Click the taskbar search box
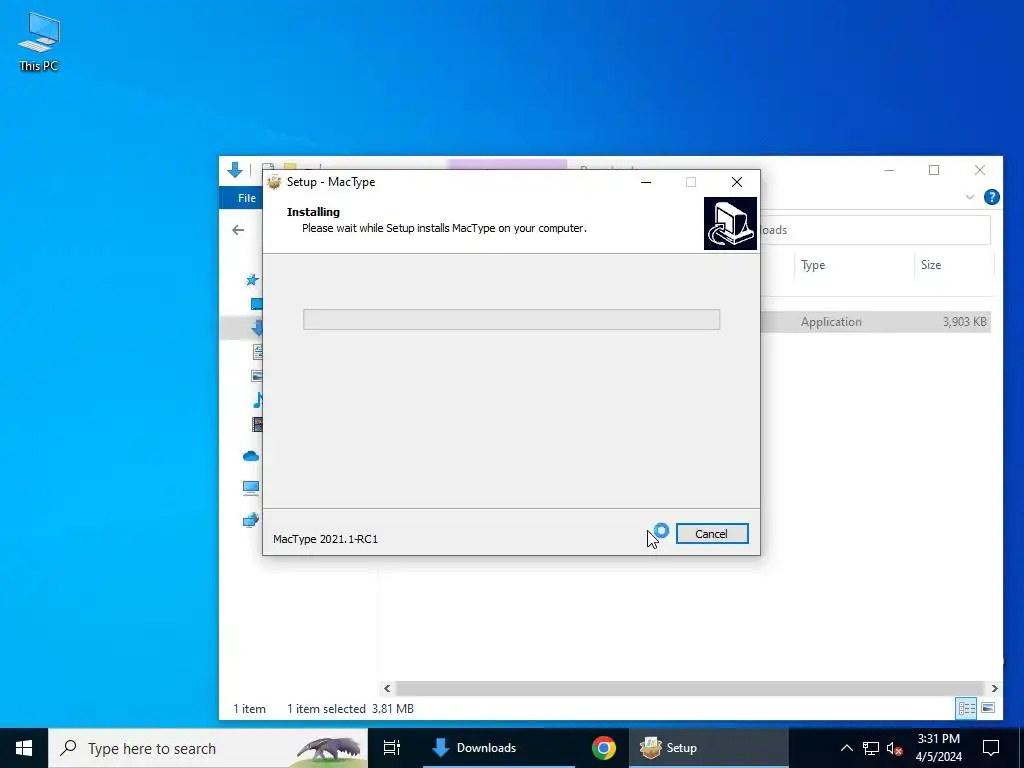Viewport: 1024px width, 768px height. (208, 748)
